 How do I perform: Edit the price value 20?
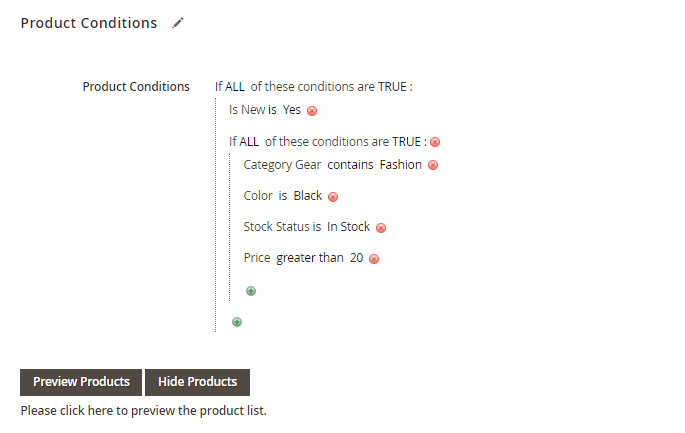click(x=356, y=258)
